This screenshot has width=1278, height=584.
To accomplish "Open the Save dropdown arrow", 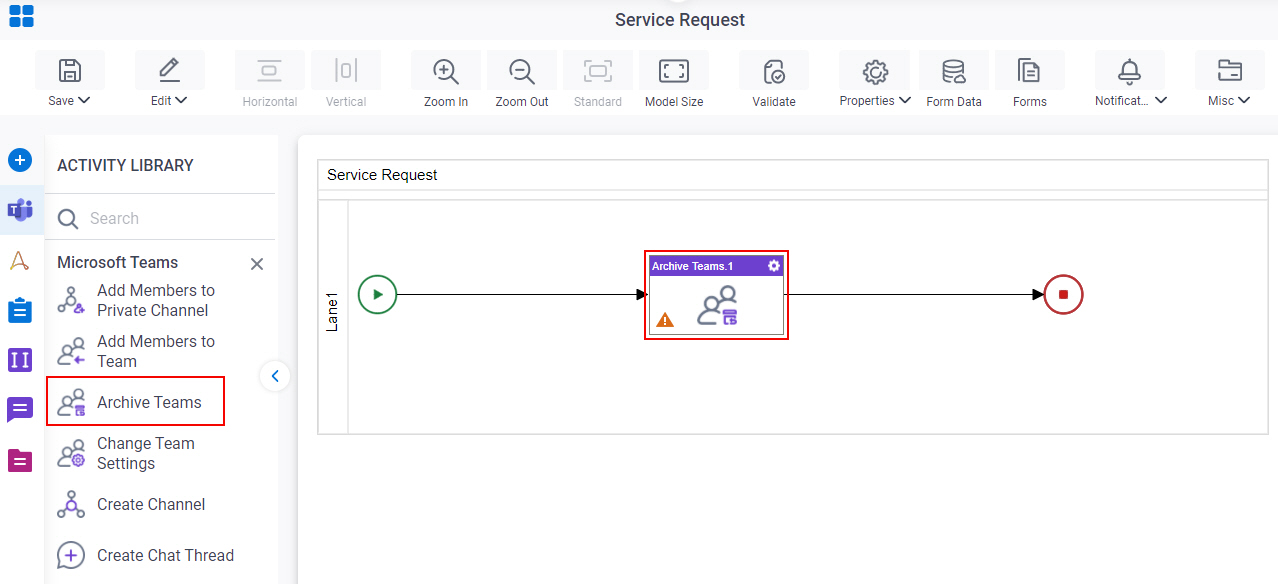I will pyautogui.click(x=84, y=100).
